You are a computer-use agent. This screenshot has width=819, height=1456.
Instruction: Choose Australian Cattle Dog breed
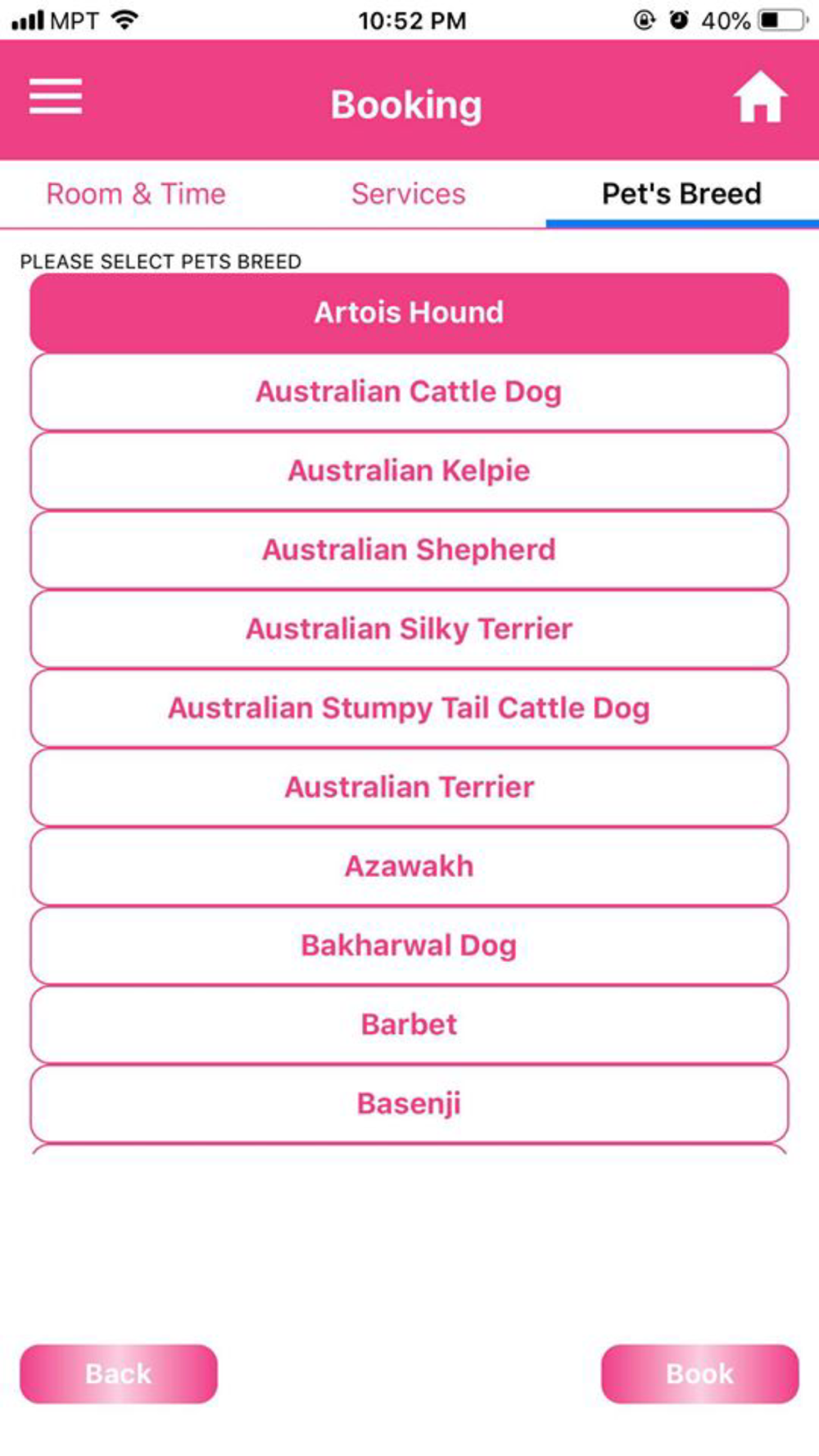(x=409, y=392)
